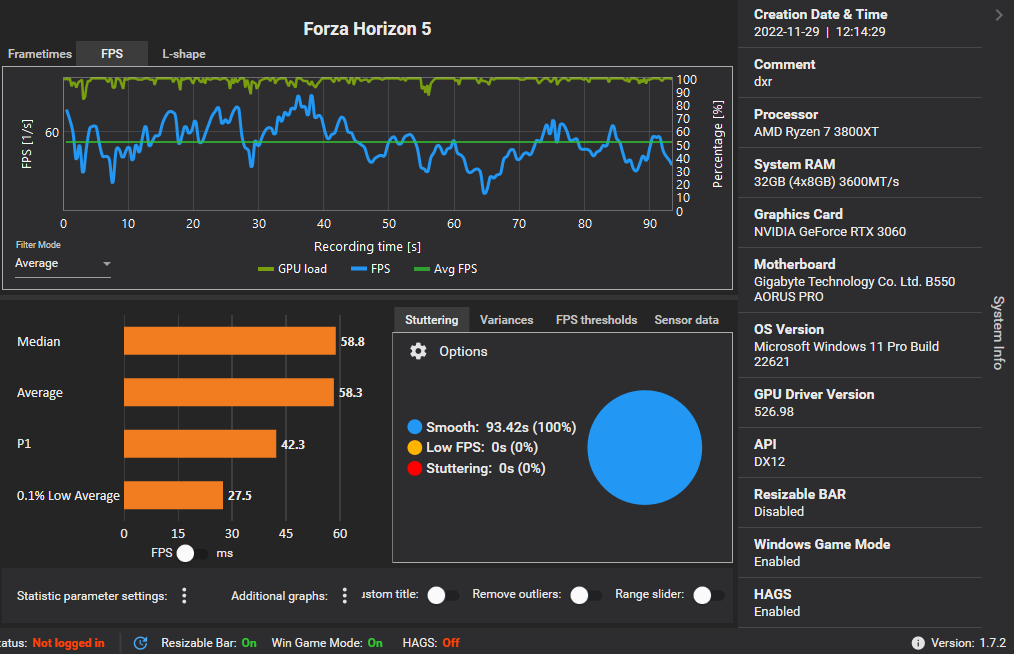Collapse the System Info panel arrow
Viewport: 1014px width, 654px height.
(x=999, y=15)
